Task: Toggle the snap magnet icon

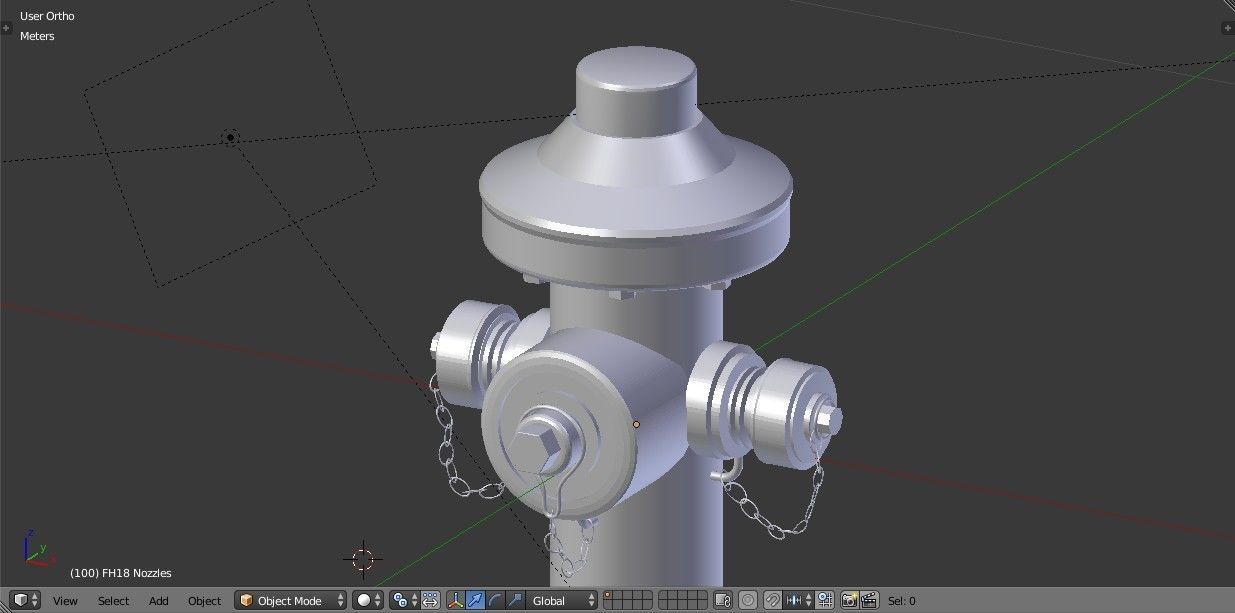Action: click(772, 600)
